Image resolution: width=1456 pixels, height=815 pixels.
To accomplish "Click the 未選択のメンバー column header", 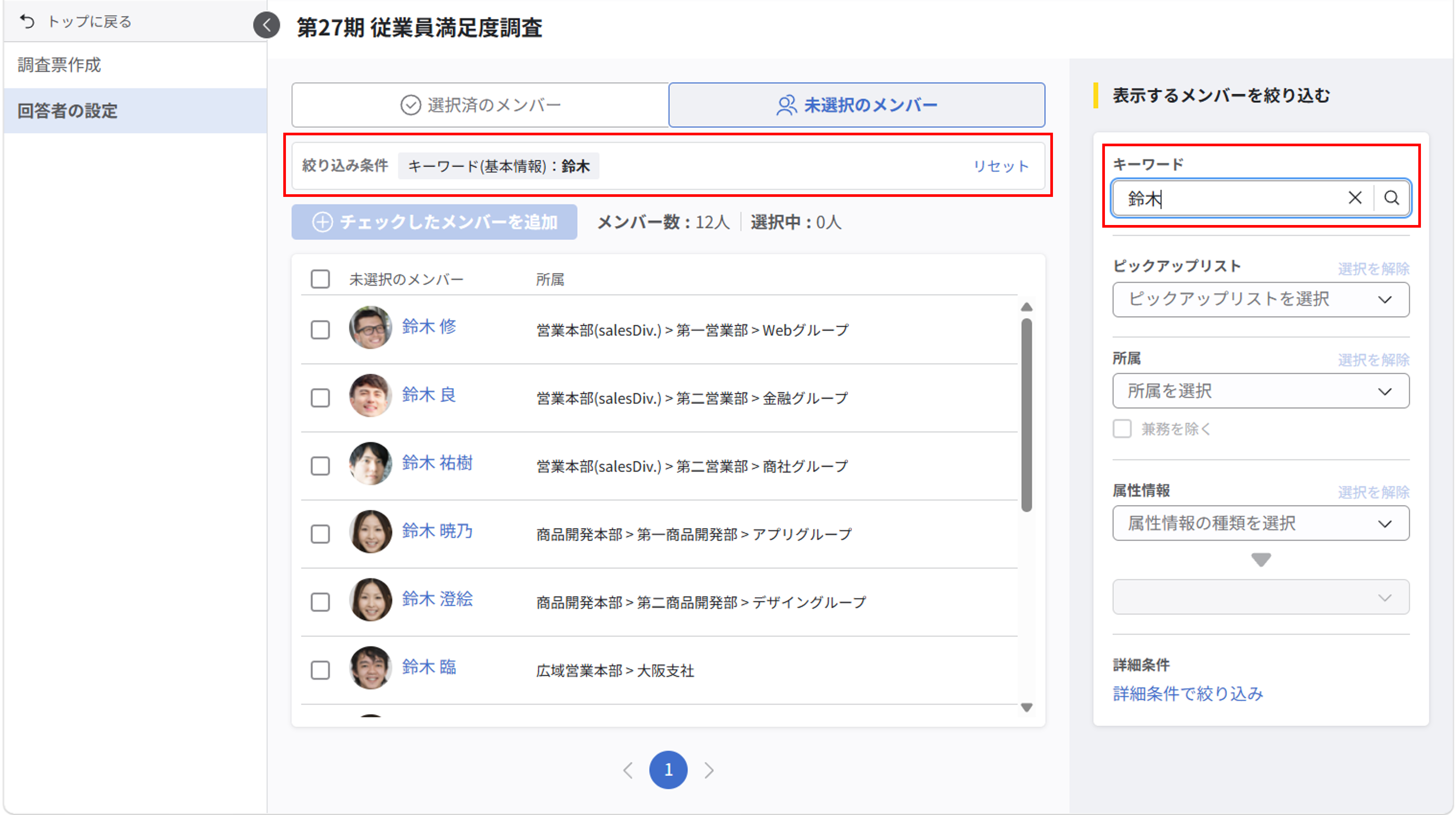I will 406,279.
